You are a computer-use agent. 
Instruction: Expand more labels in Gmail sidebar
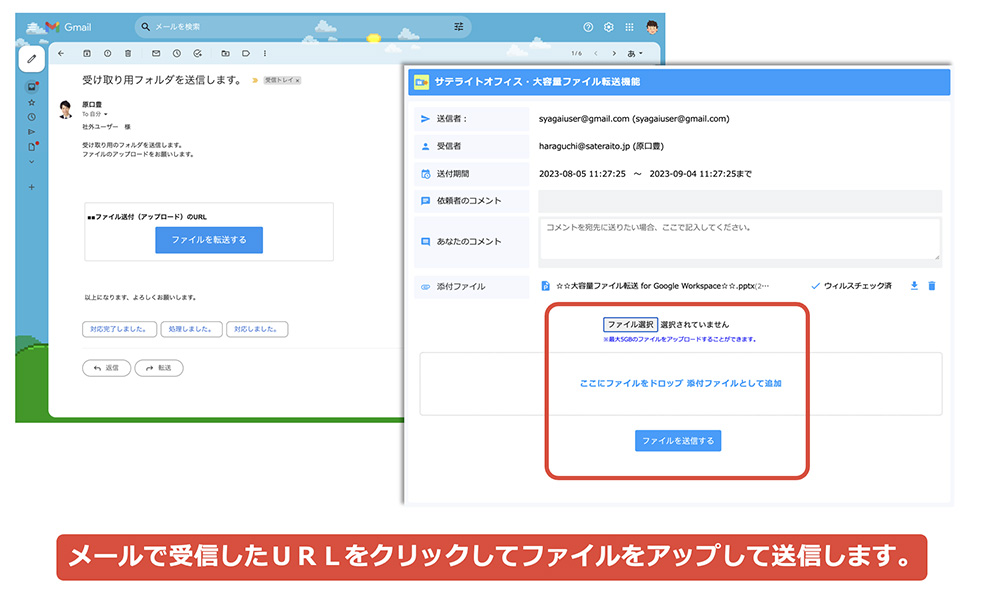pos(31,162)
